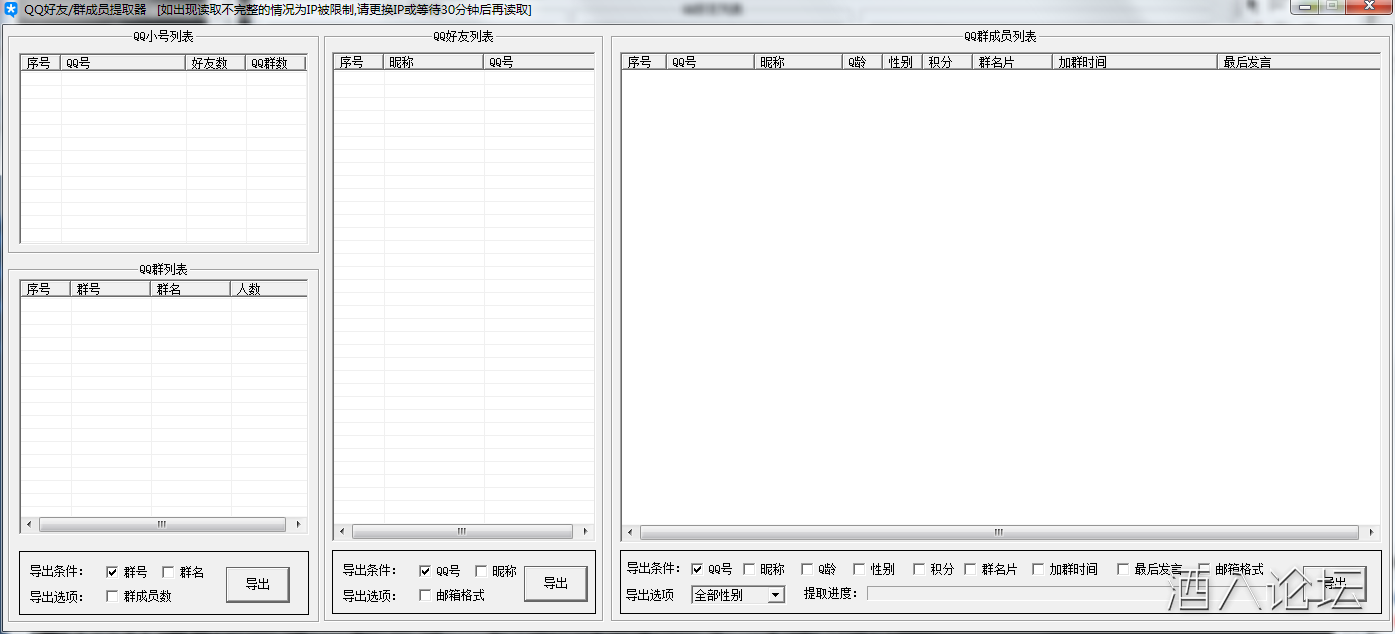The height and width of the screenshot is (634, 1395).
Task: Click 序号 column header in QQ群成员列表
Action: [x=644, y=62]
